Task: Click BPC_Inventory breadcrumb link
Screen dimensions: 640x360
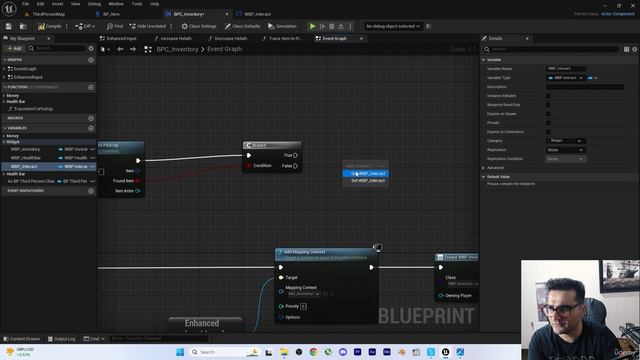Action: pos(177,49)
